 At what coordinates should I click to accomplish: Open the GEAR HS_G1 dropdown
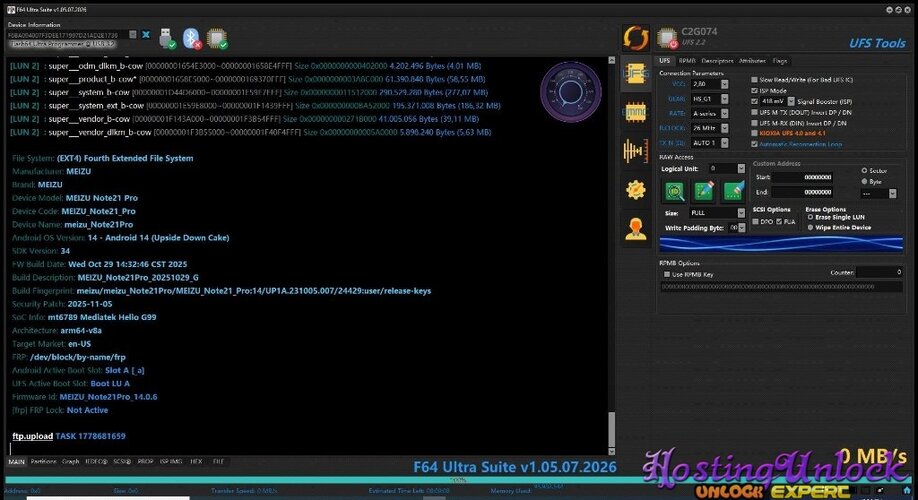(x=724, y=99)
